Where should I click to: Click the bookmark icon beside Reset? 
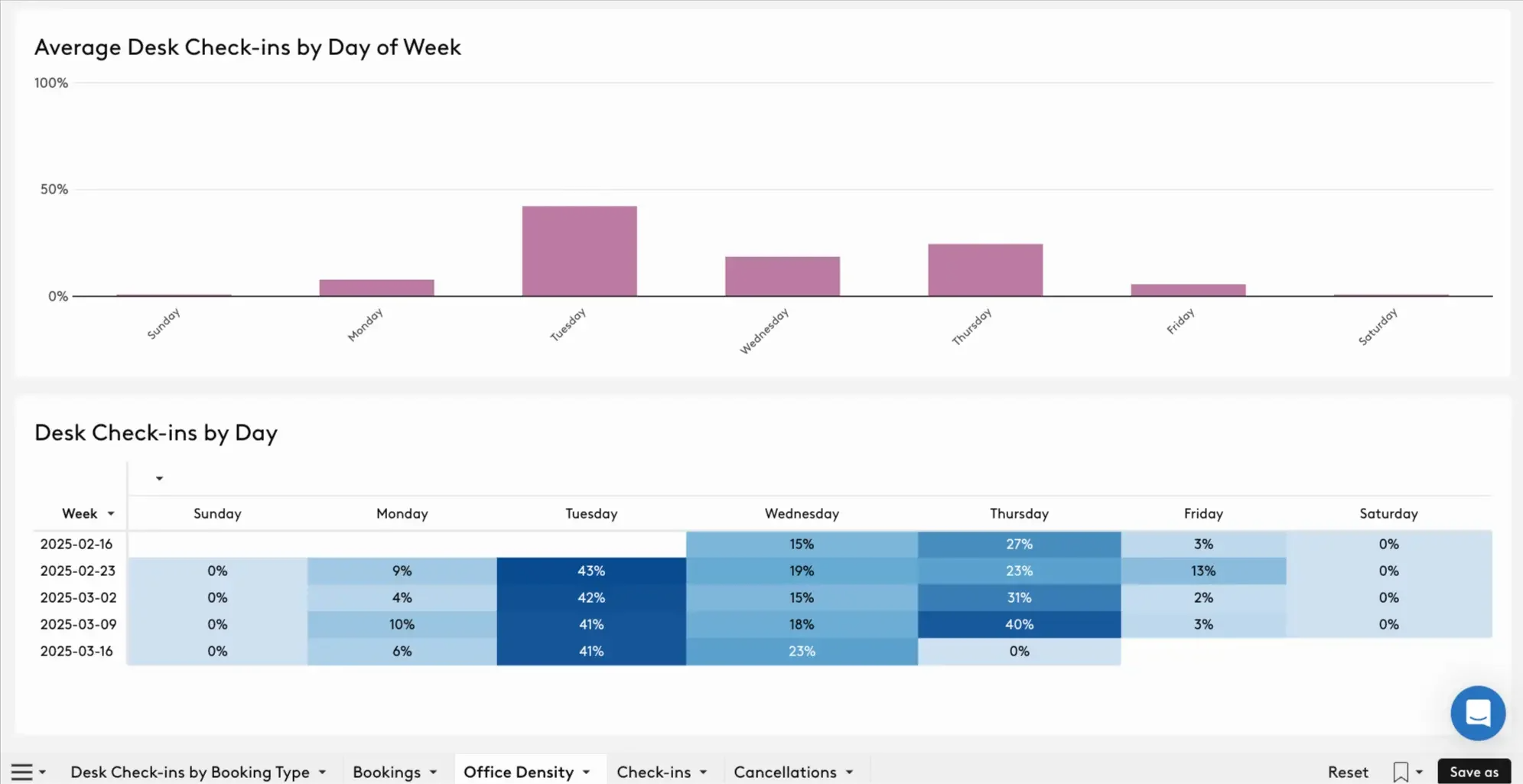[x=1400, y=773]
